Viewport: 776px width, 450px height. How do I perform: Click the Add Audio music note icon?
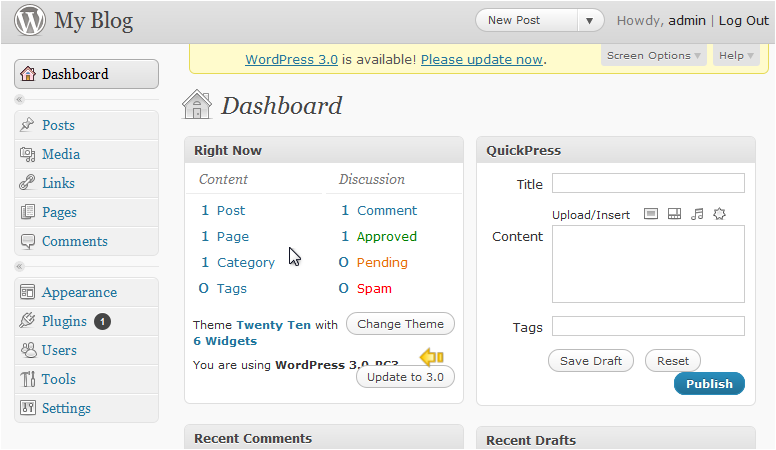point(697,214)
